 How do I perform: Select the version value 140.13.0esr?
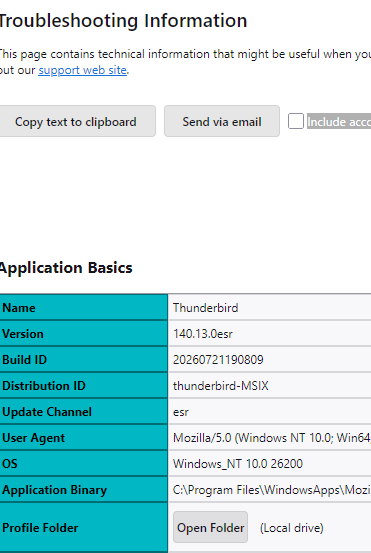[x=202, y=334]
